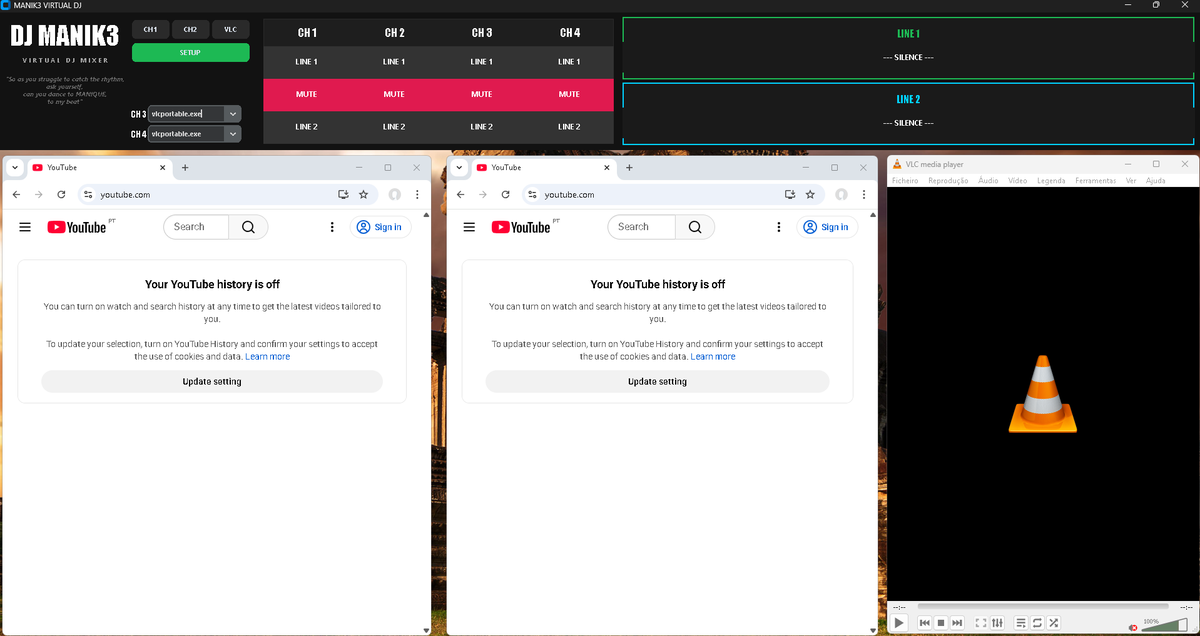Click the CH 3 vlcportable.exe input field
This screenshot has height=636, width=1200.
point(187,114)
